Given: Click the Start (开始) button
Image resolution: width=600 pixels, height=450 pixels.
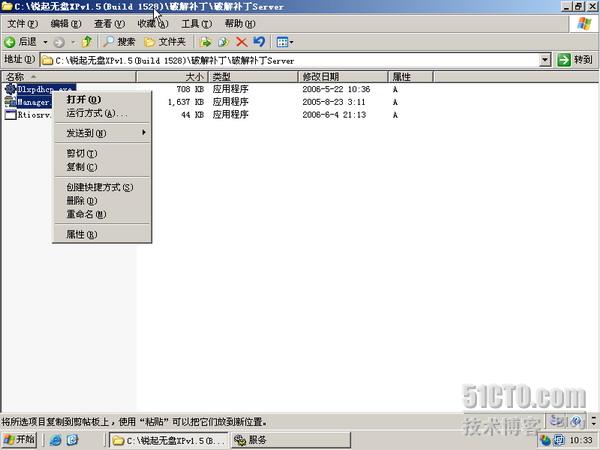Looking at the screenshot, I should pyautogui.click(x=19, y=440).
